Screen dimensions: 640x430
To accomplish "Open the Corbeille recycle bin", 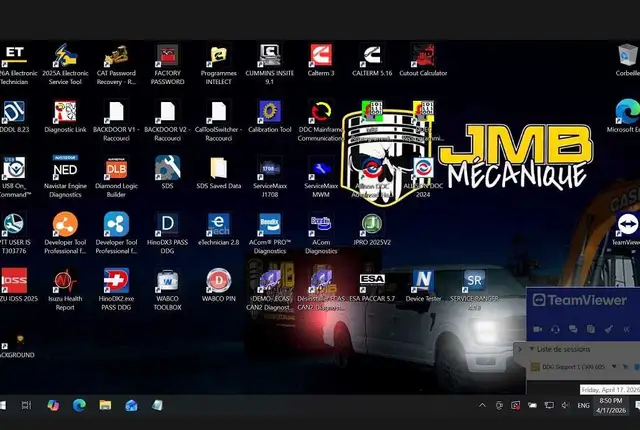I will [x=628, y=60].
